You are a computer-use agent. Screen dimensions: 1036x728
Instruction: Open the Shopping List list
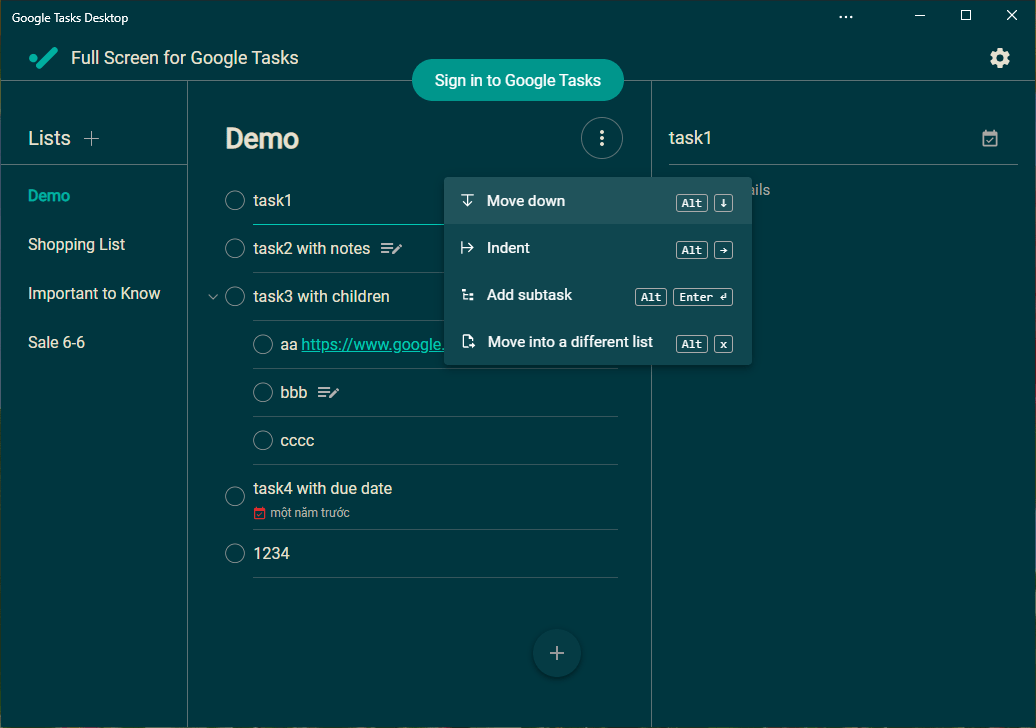77,244
